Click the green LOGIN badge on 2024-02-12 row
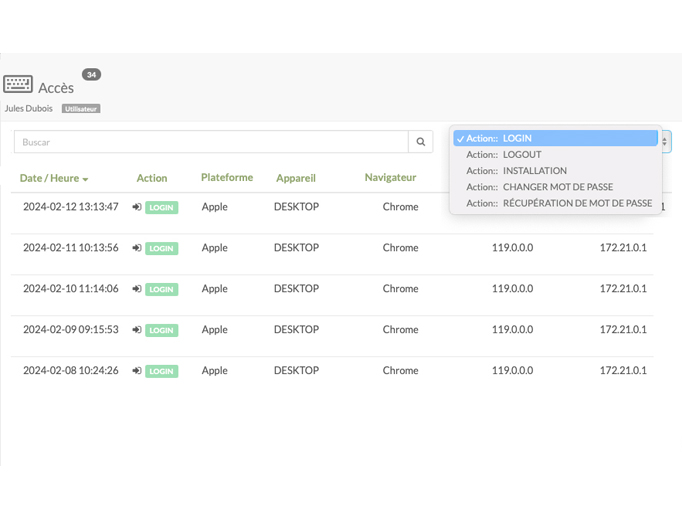The width and height of the screenshot is (682, 518). coord(161,207)
